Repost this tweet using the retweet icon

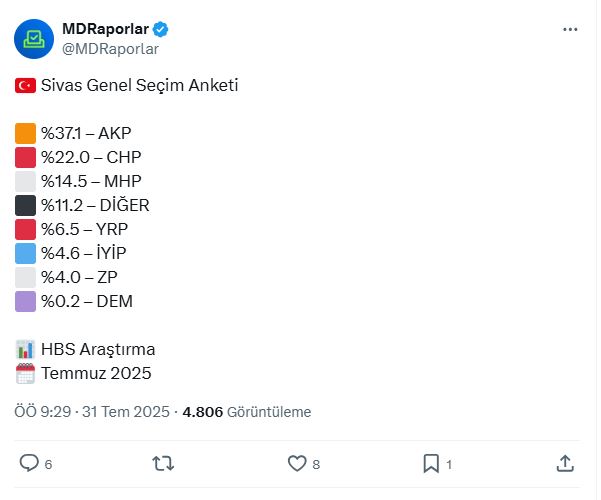click(163, 464)
